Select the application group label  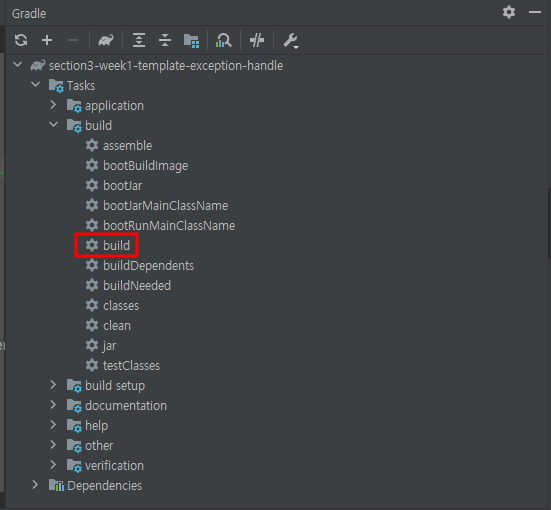tap(115, 106)
